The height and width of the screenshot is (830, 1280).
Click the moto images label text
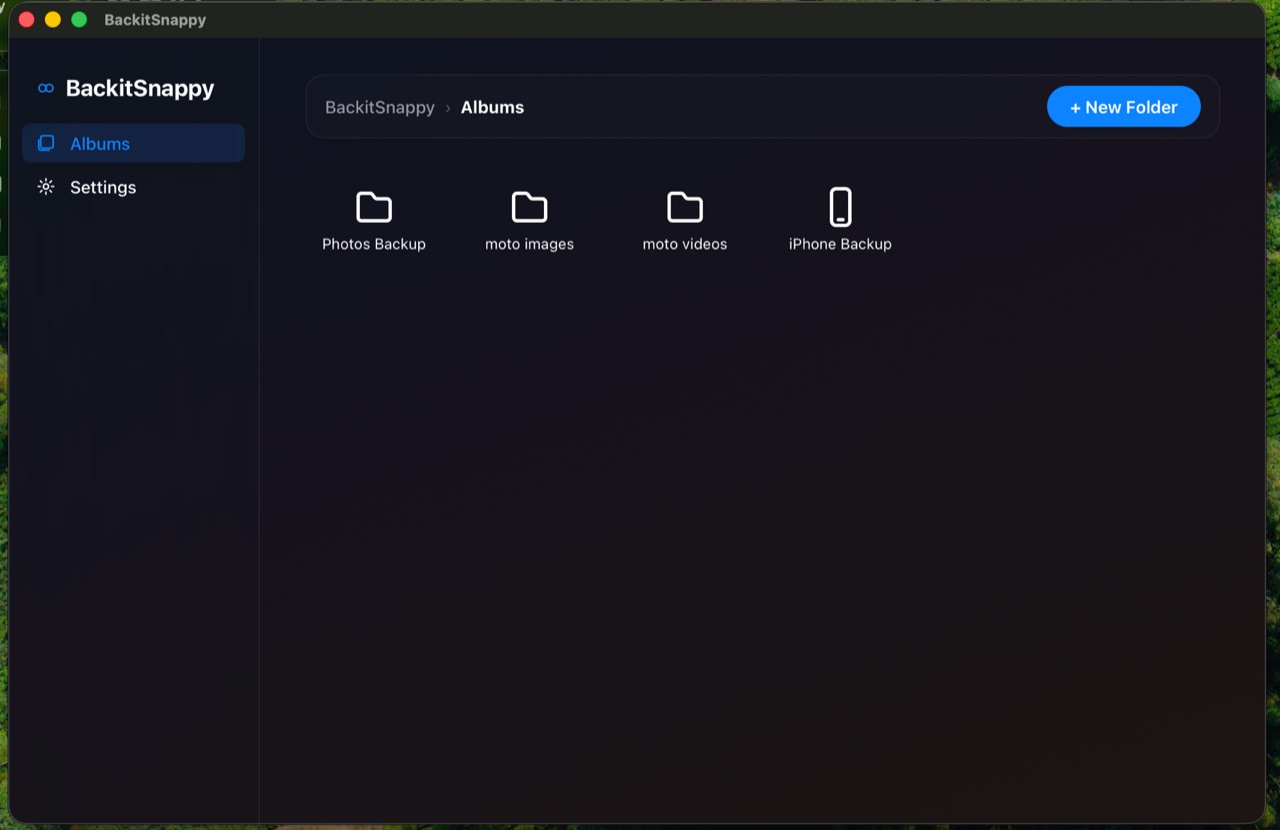(x=529, y=244)
